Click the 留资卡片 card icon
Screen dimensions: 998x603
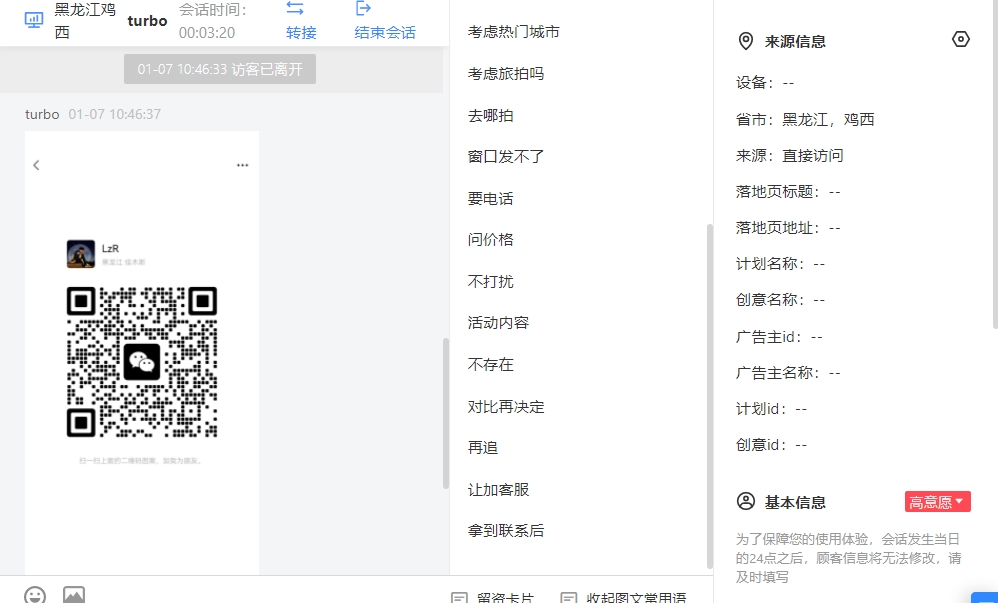click(x=459, y=597)
